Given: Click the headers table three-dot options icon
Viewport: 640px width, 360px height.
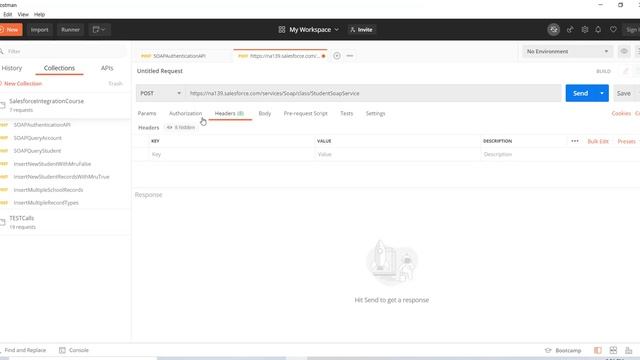Looking at the screenshot, I should [x=575, y=141].
